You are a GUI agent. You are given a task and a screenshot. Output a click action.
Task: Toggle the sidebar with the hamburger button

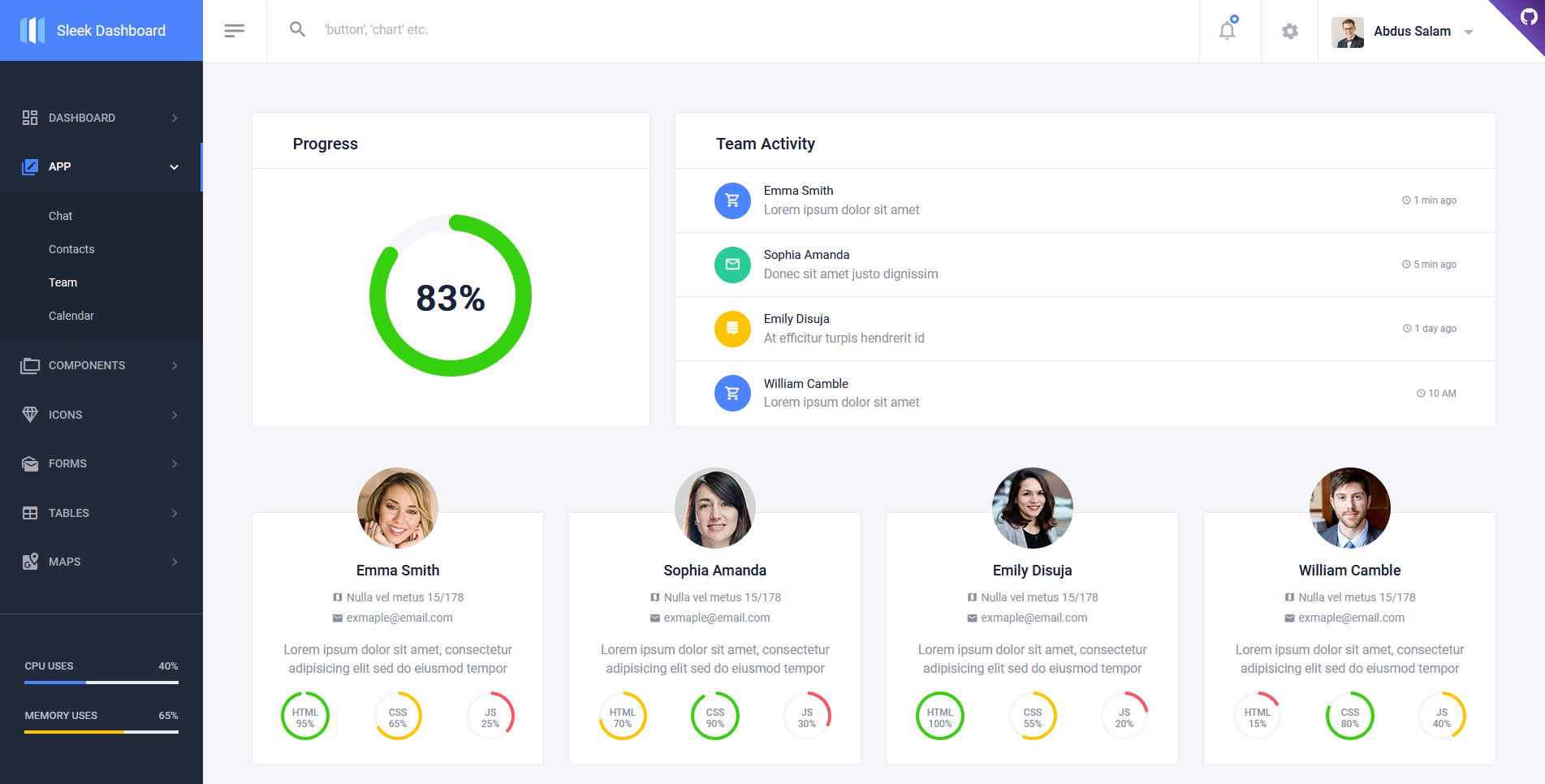(x=234, y=31)
